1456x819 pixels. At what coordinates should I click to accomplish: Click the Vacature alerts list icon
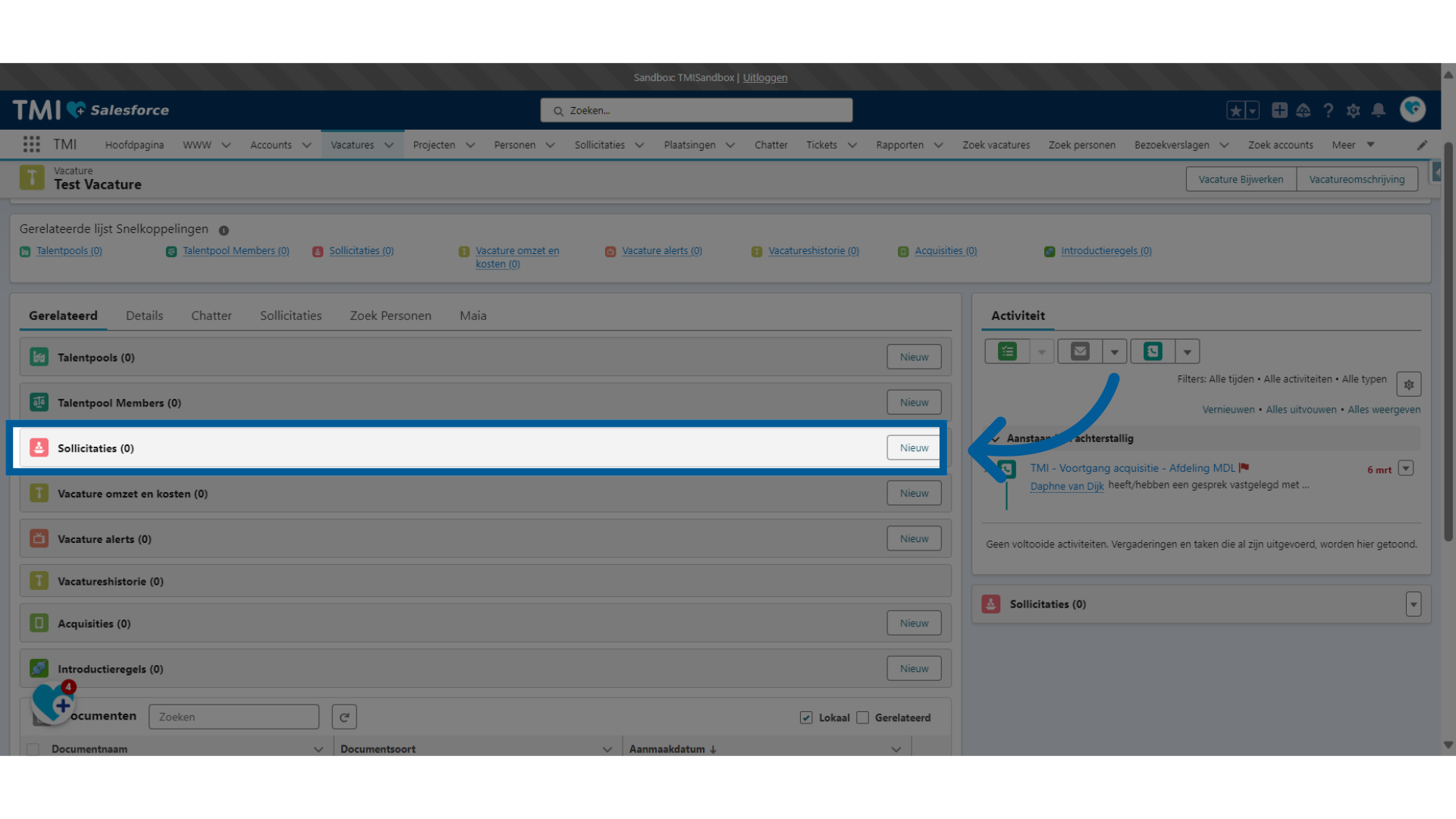coord(39,538)
